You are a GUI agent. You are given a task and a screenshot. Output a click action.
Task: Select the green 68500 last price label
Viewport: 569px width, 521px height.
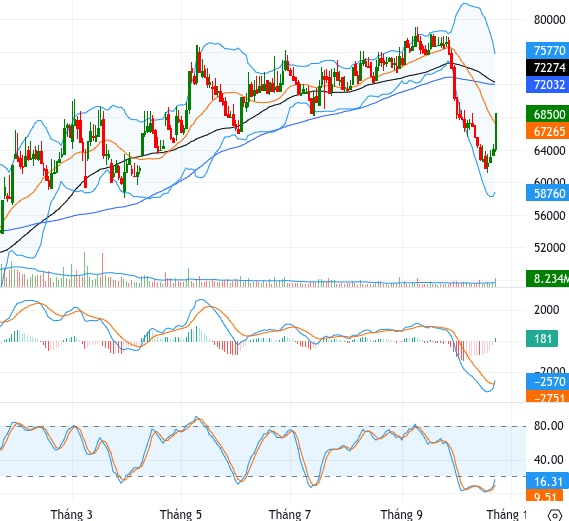click(548, 114)
